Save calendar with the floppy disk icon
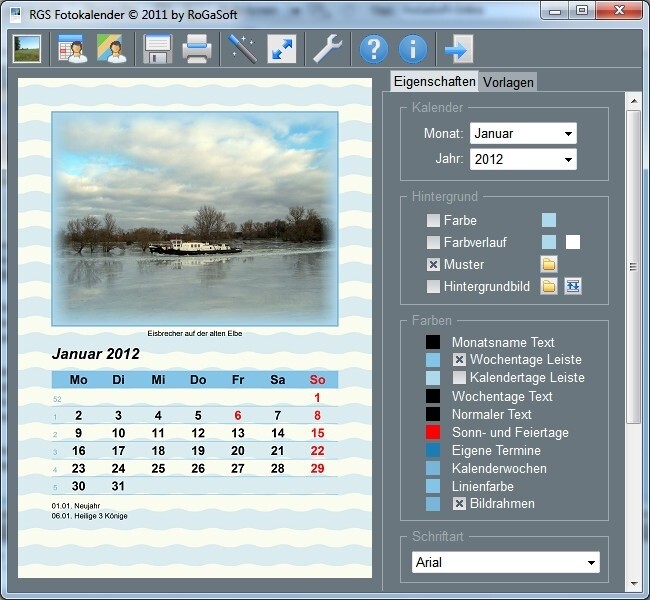650x600 pixels. (158, 49)
